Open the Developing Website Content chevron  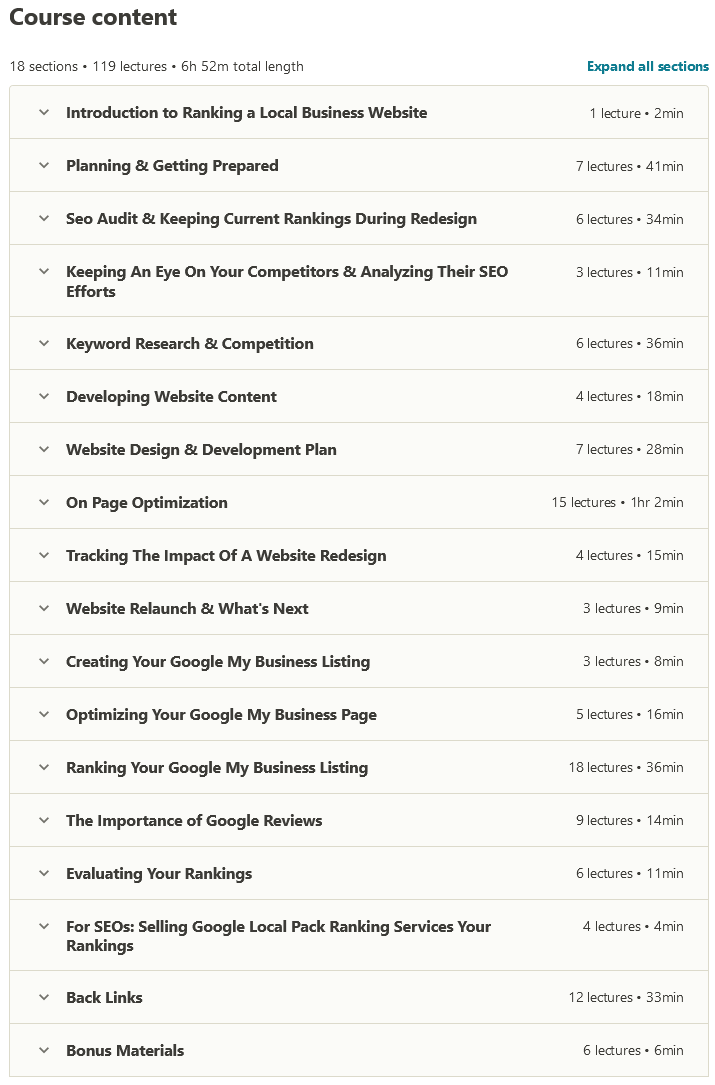pos(44,396)
